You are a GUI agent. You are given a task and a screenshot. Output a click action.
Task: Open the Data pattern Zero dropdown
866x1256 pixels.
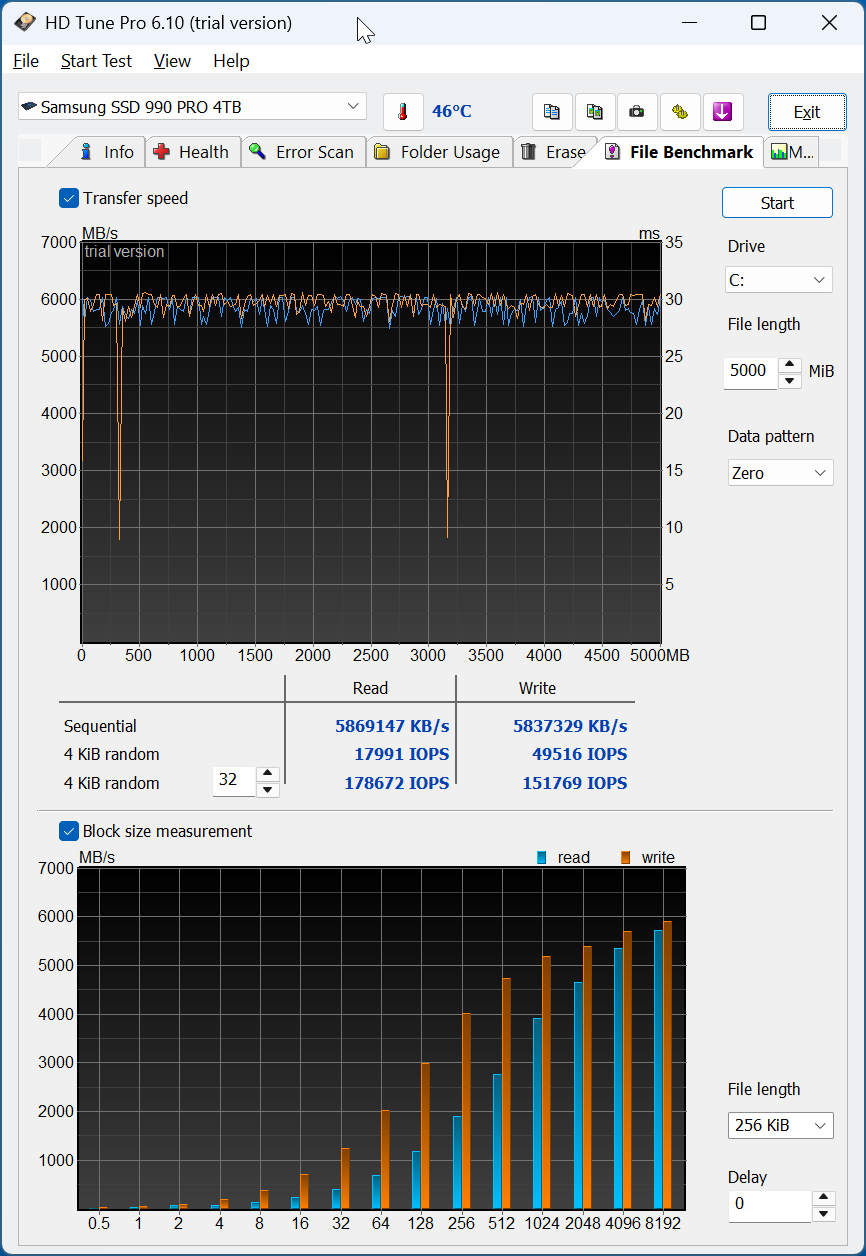pyautogui.click(x=780, y=473)
